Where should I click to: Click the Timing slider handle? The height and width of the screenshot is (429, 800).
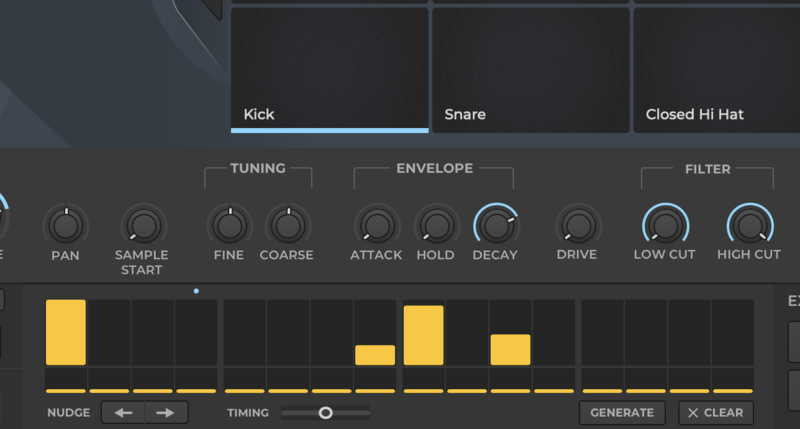click(x=325, y=412)
